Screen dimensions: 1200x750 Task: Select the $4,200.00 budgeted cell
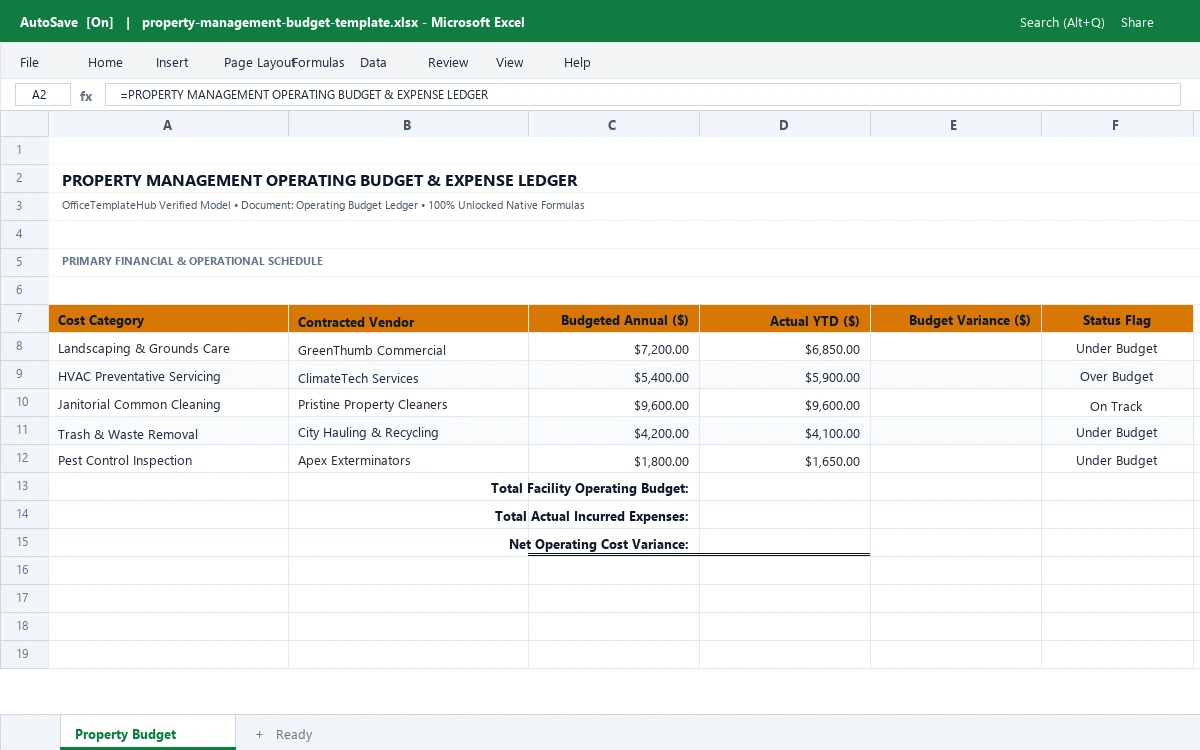[614, 431]
